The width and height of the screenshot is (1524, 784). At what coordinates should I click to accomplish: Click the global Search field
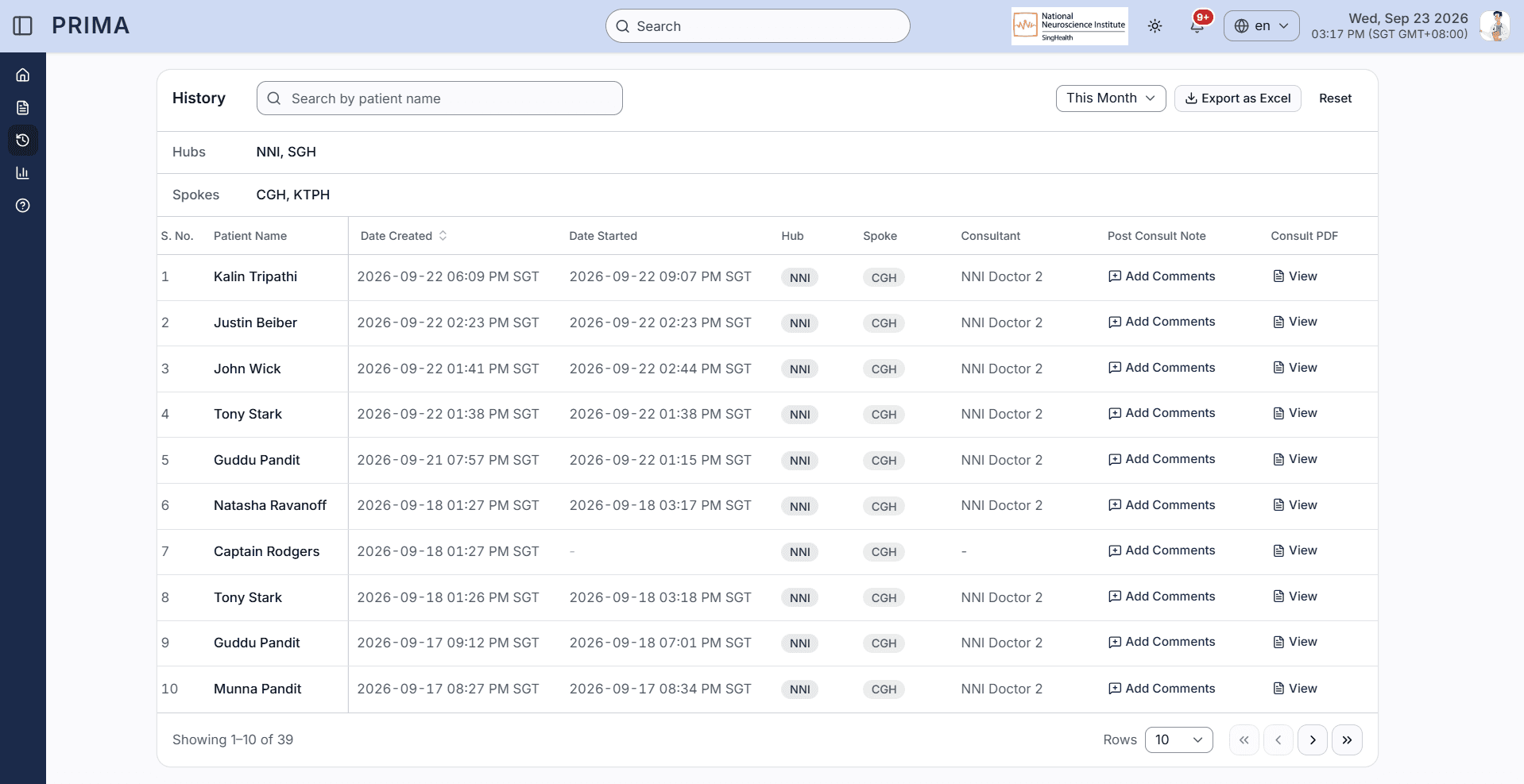pos(757,26)
